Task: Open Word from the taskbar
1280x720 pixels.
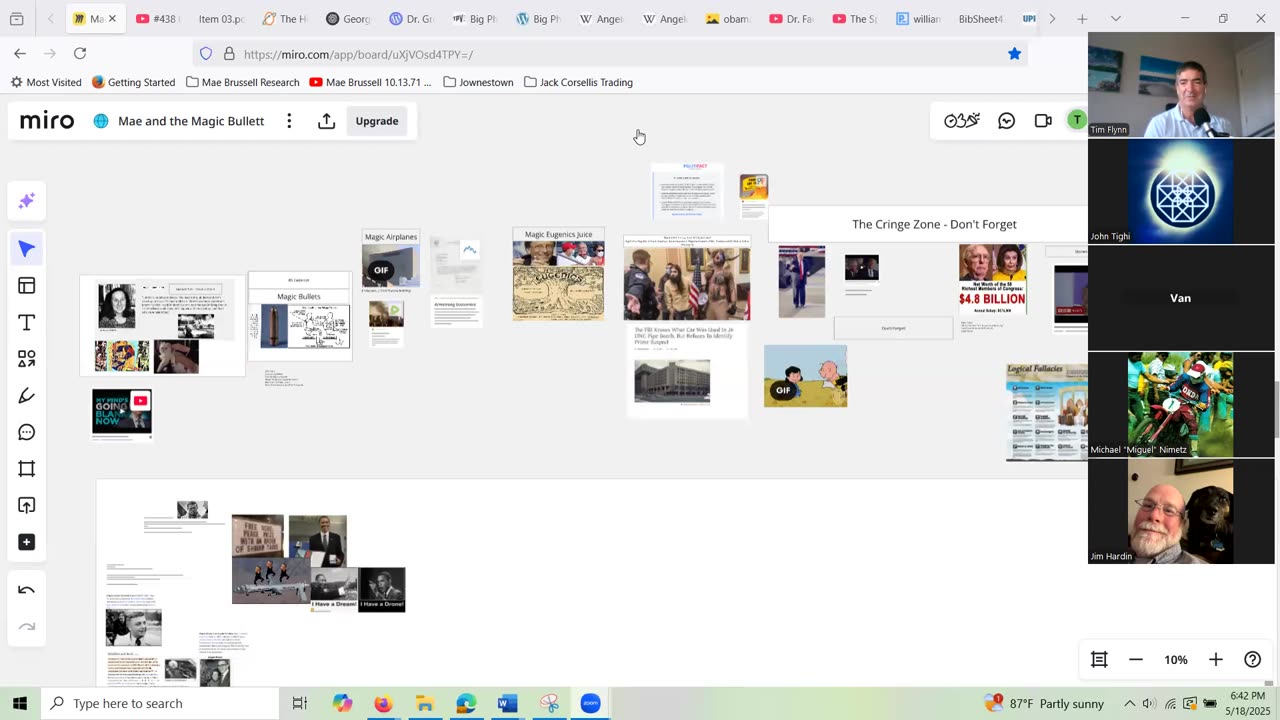Action: click(x=507, y=703)
